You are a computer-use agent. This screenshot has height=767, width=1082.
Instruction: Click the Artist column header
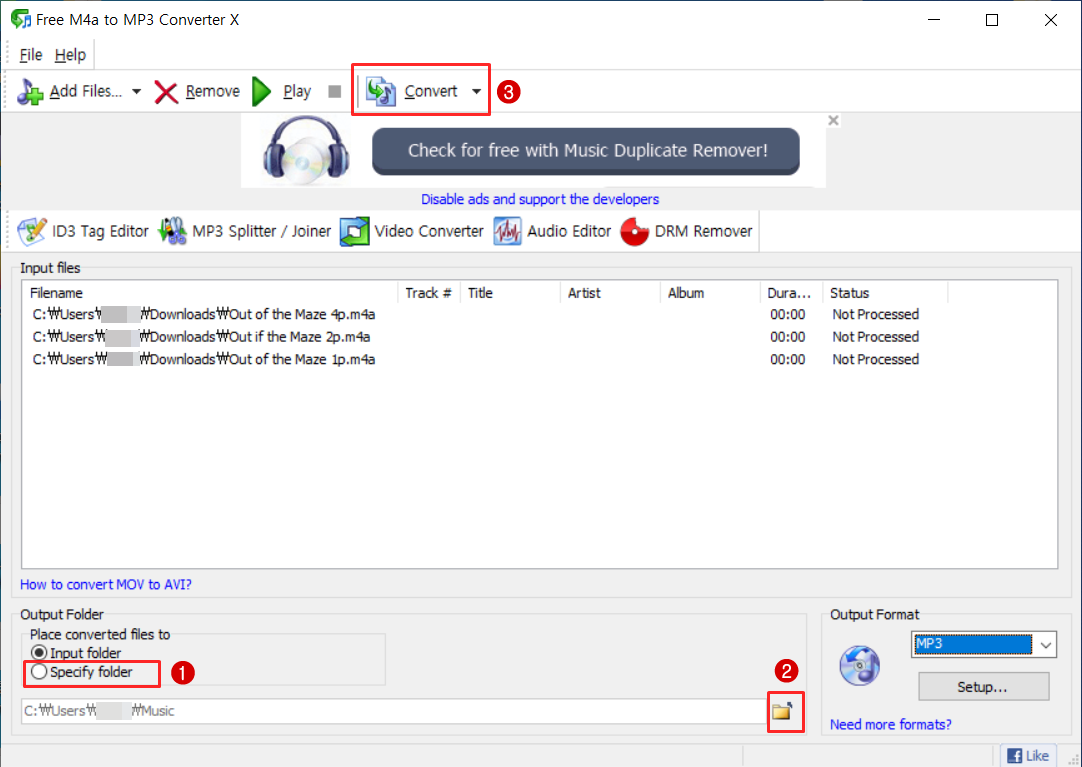click(x=610, y=293)
